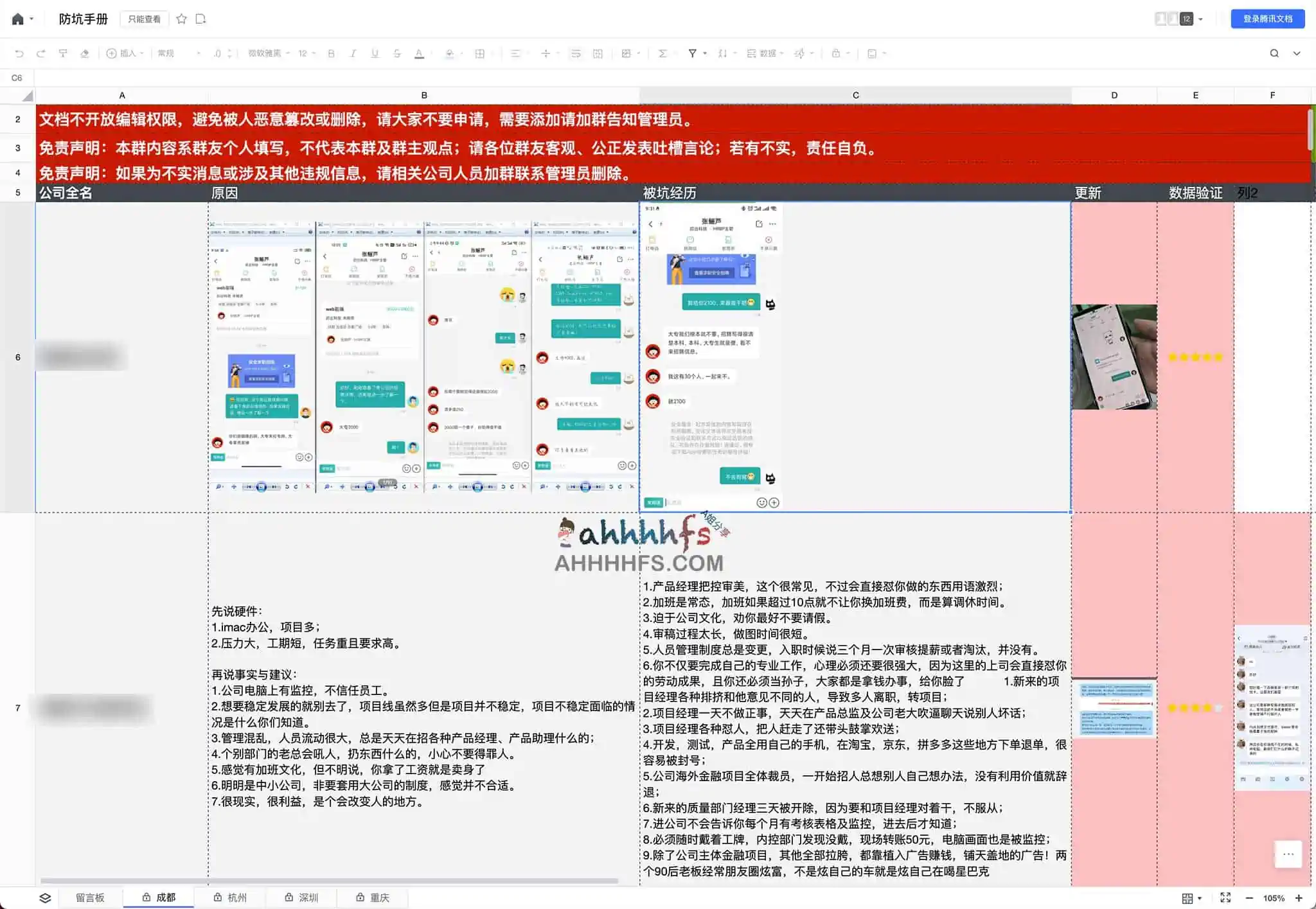Viewport: 1316px width, 909px height.
Task: Click the Undo icon in the toolbar
Action: click(20, 53)
